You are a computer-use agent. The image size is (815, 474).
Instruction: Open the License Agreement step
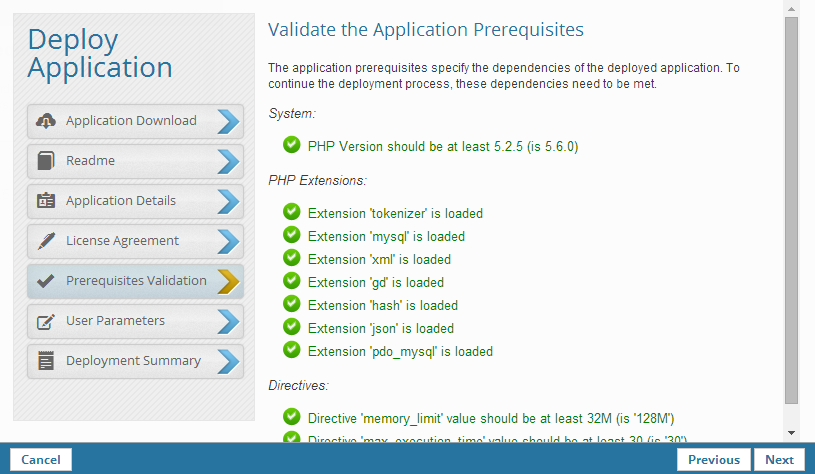pyautogui.click(x=123, y=241)
